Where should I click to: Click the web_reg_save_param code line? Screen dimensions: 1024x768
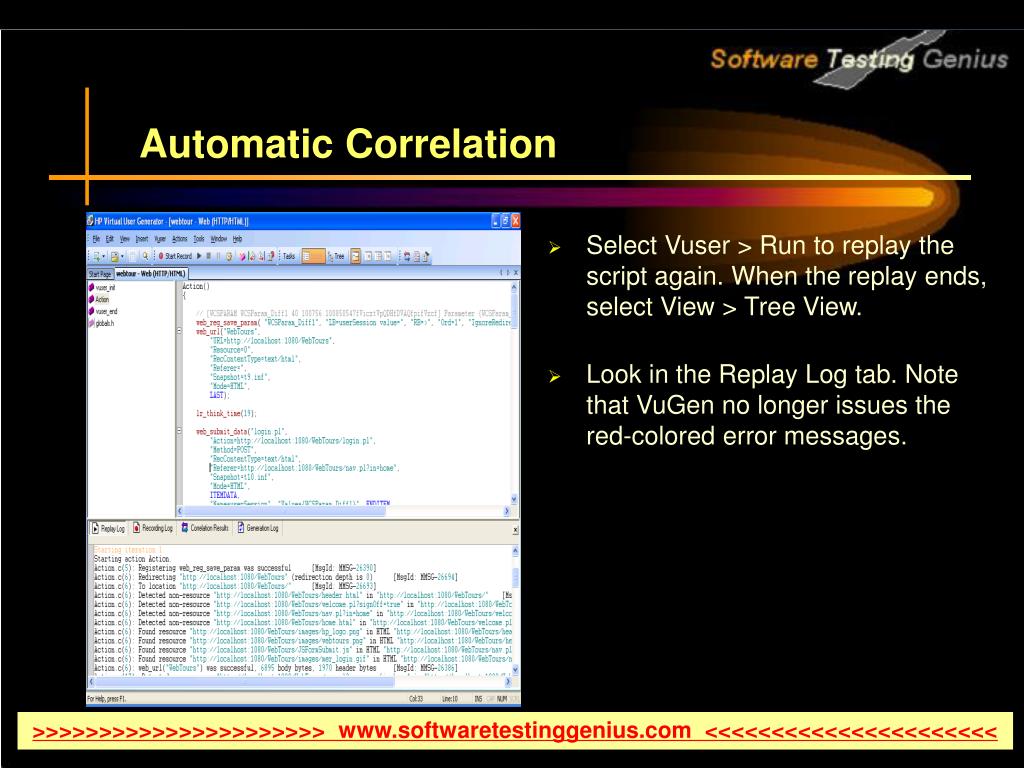pyautogui.click(x=353, y=323)
